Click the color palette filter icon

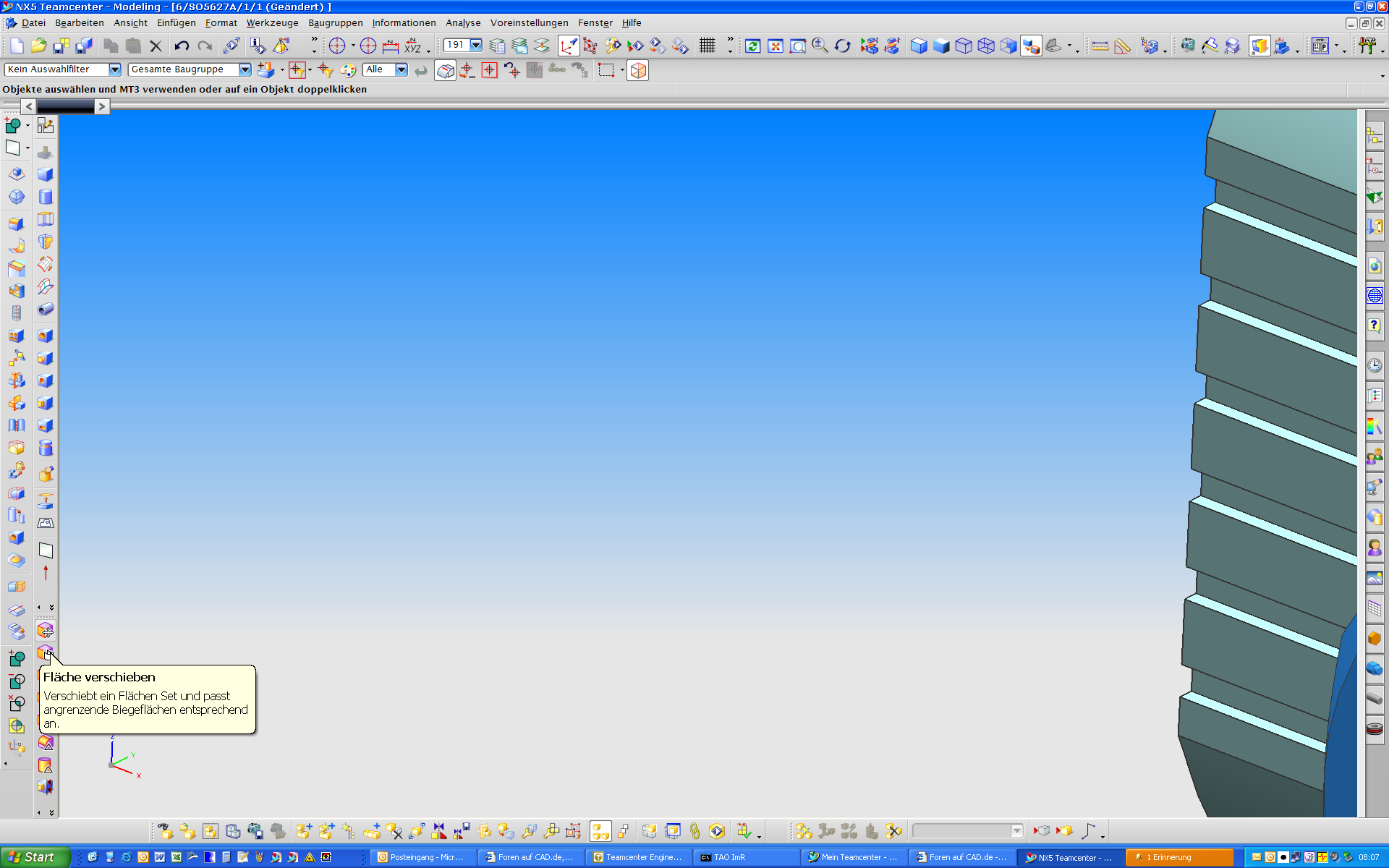(349, 70)
